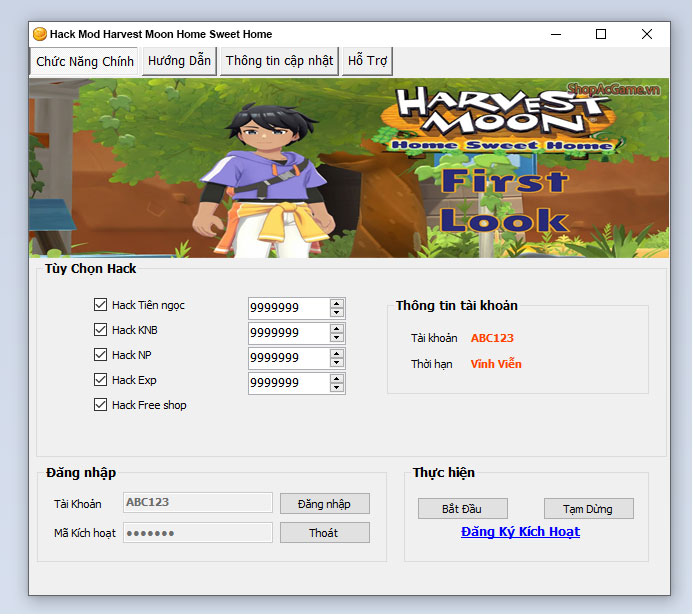This screenshot has width=693, height=616.
Task: Open the Chức Năng Chính tab
Action: tap(85, 61)
